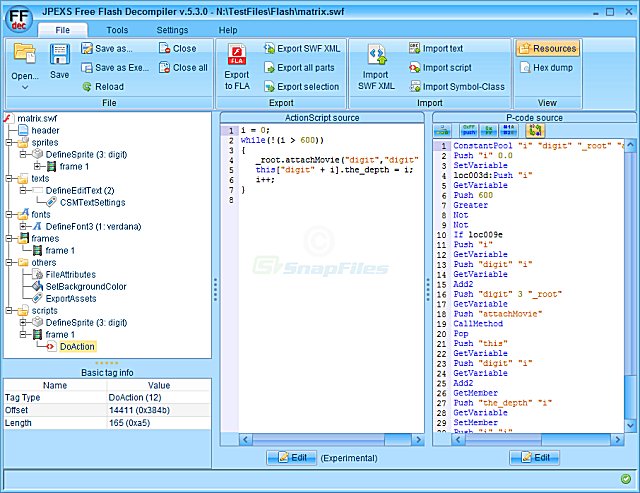Show P-code graph view button

click(442, 131)
